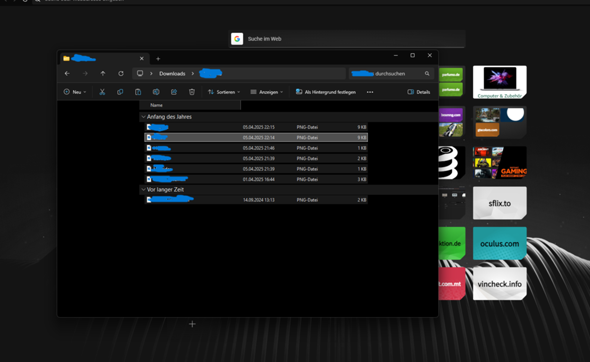Toggle the Details pane
Screen dimensions: 590x362
(418, 92)
